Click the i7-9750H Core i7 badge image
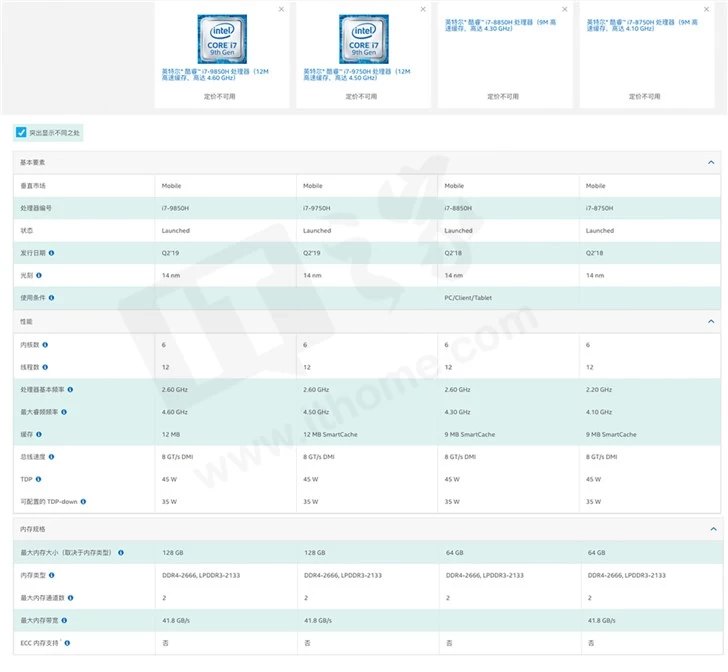 pos(363,39)
